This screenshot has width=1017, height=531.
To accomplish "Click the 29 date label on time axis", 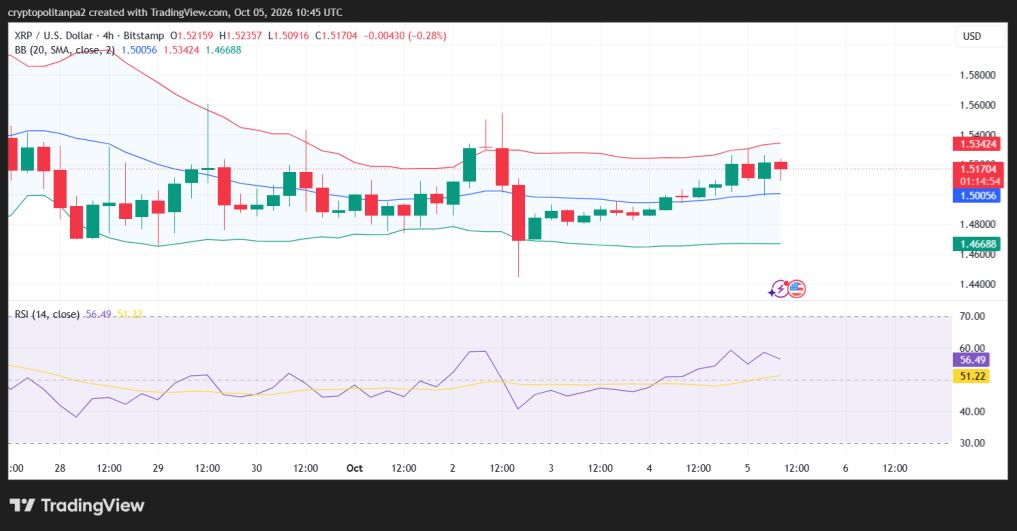I will (x=158, y=468).
